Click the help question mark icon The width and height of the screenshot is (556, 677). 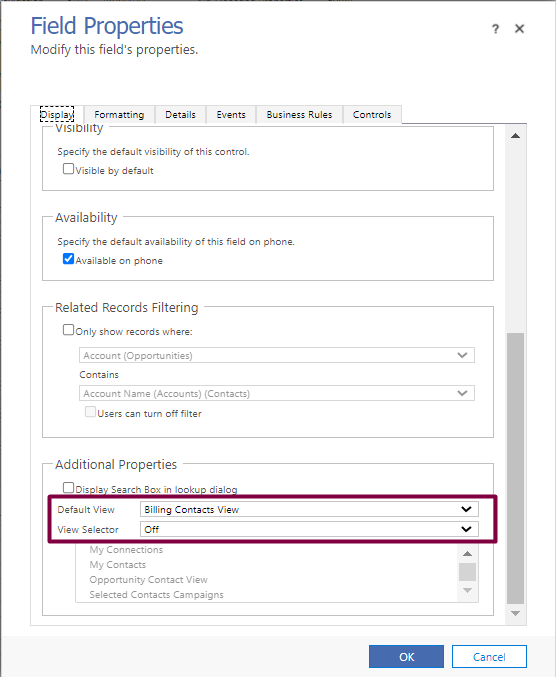(496, 29)
